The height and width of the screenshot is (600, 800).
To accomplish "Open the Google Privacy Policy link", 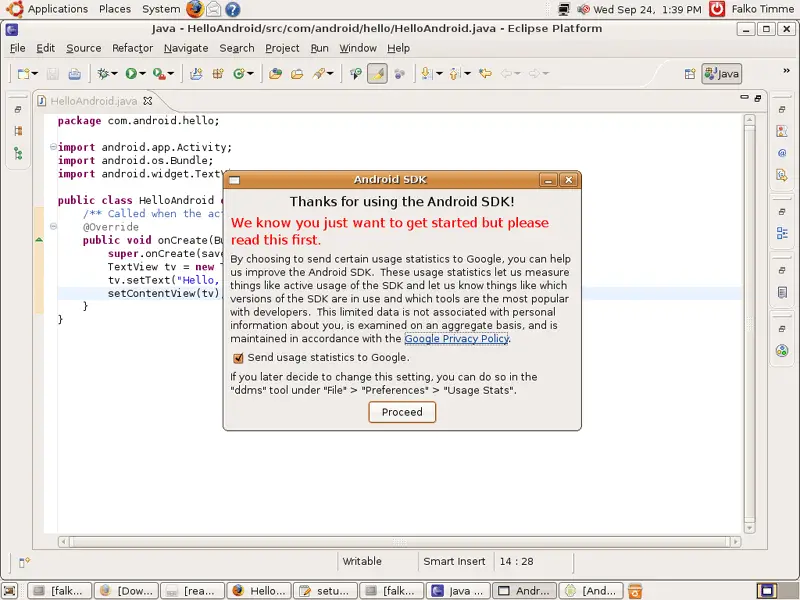I will coord(457,339).
